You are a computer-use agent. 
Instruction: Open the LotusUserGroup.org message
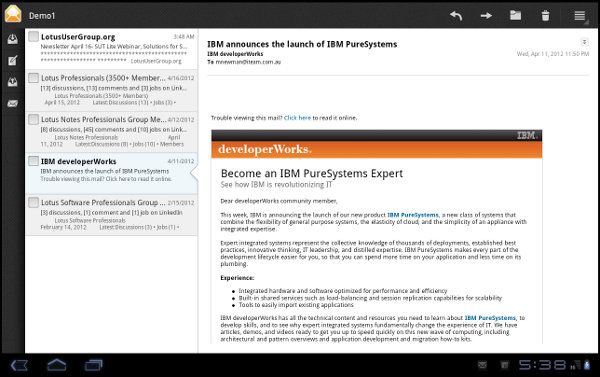tap(111, 49)
